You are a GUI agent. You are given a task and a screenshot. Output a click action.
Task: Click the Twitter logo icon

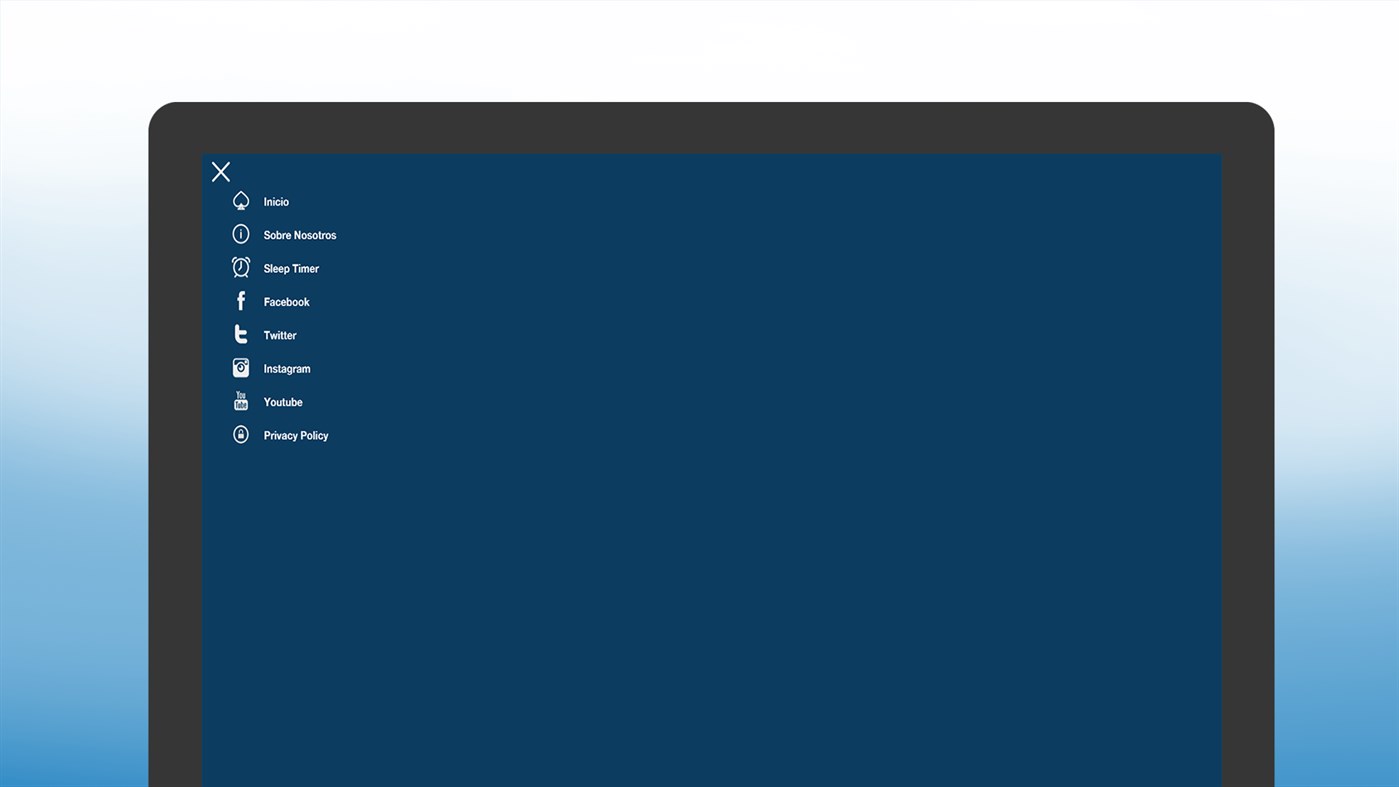point(241,334)
